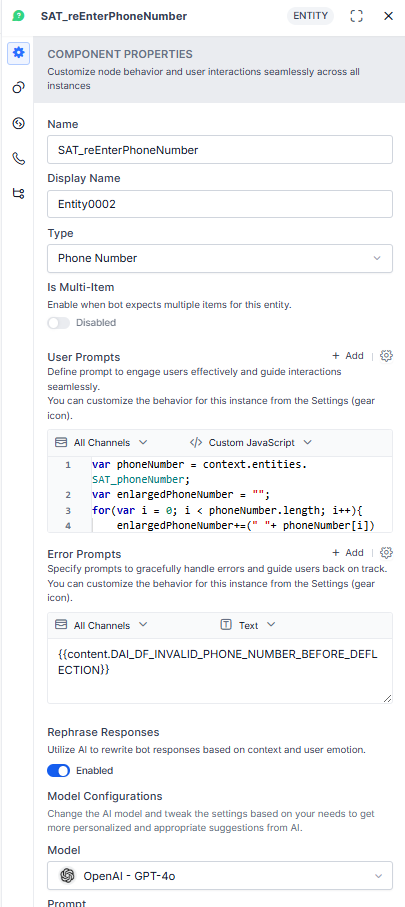Close the entity properties panel
405x907 pixels.
coord(389,16)
